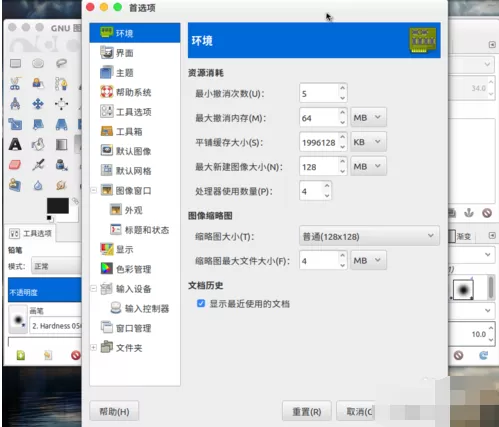Select 标题和状态 in preferences sidebar

coord(135,230)
